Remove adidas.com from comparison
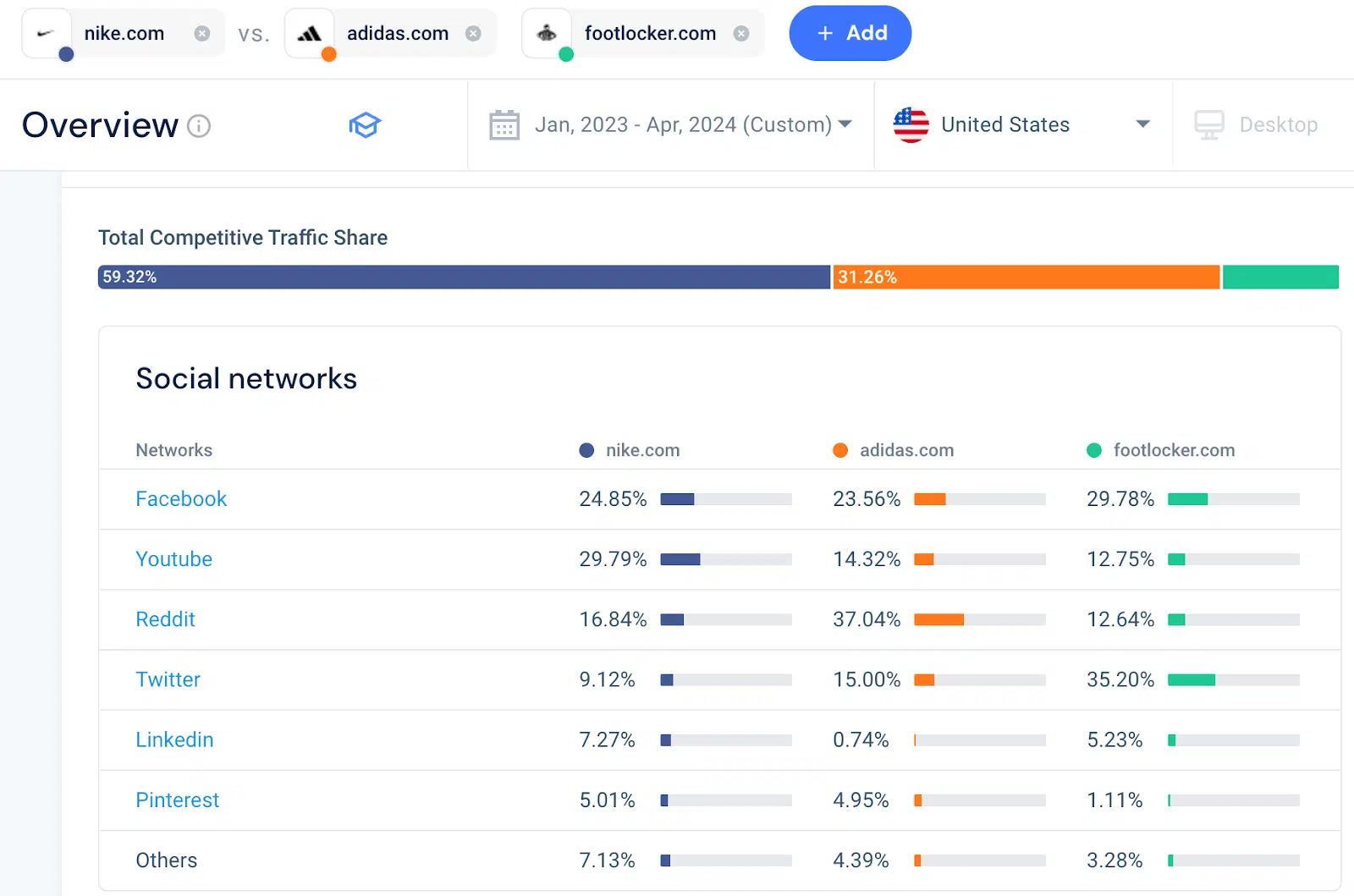The width and height of the screenshot is (1354, 896). tap(474, 34)
